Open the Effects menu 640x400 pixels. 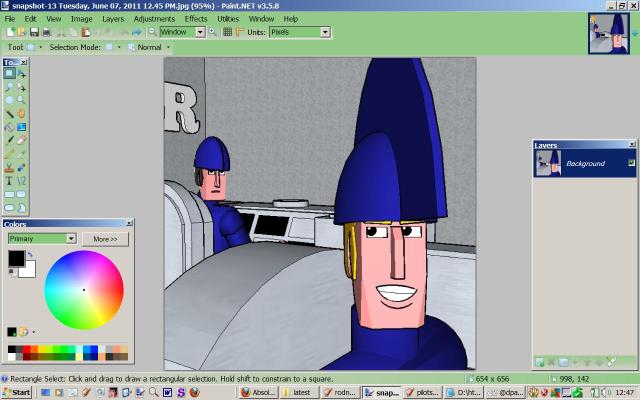(196, 18)
